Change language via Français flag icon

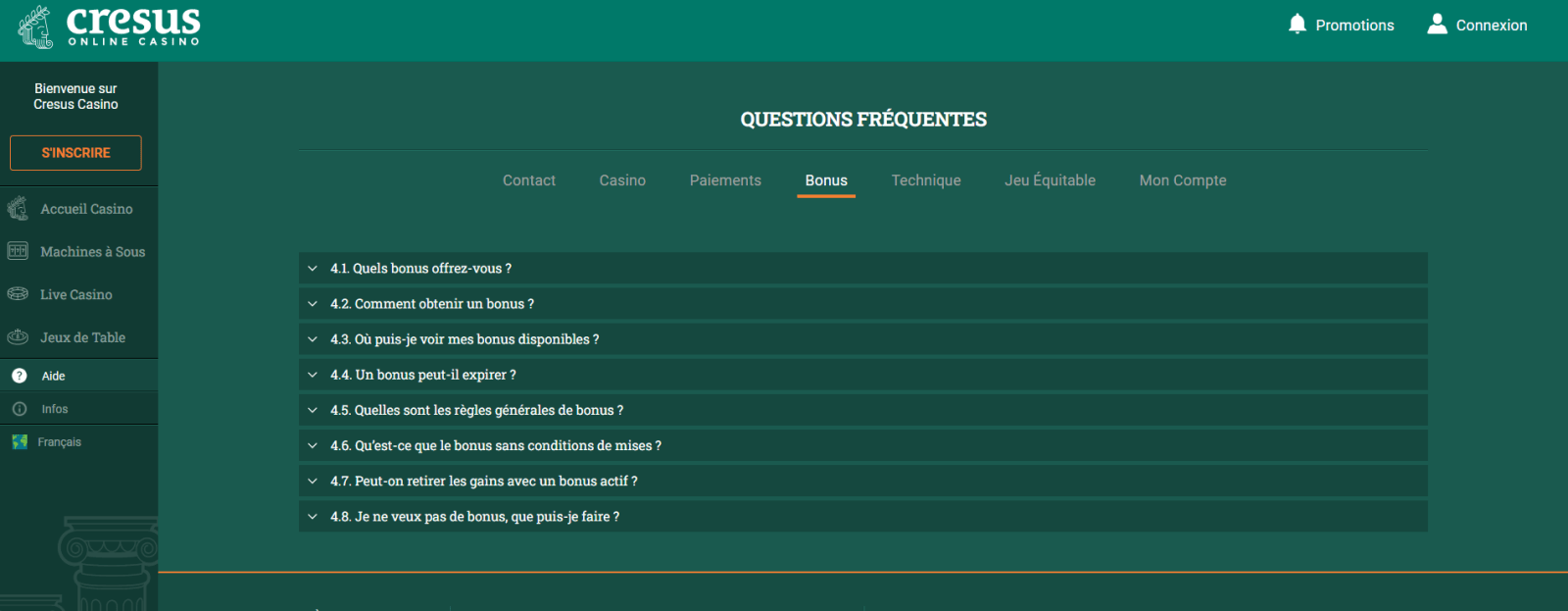(x=20, y=442)
